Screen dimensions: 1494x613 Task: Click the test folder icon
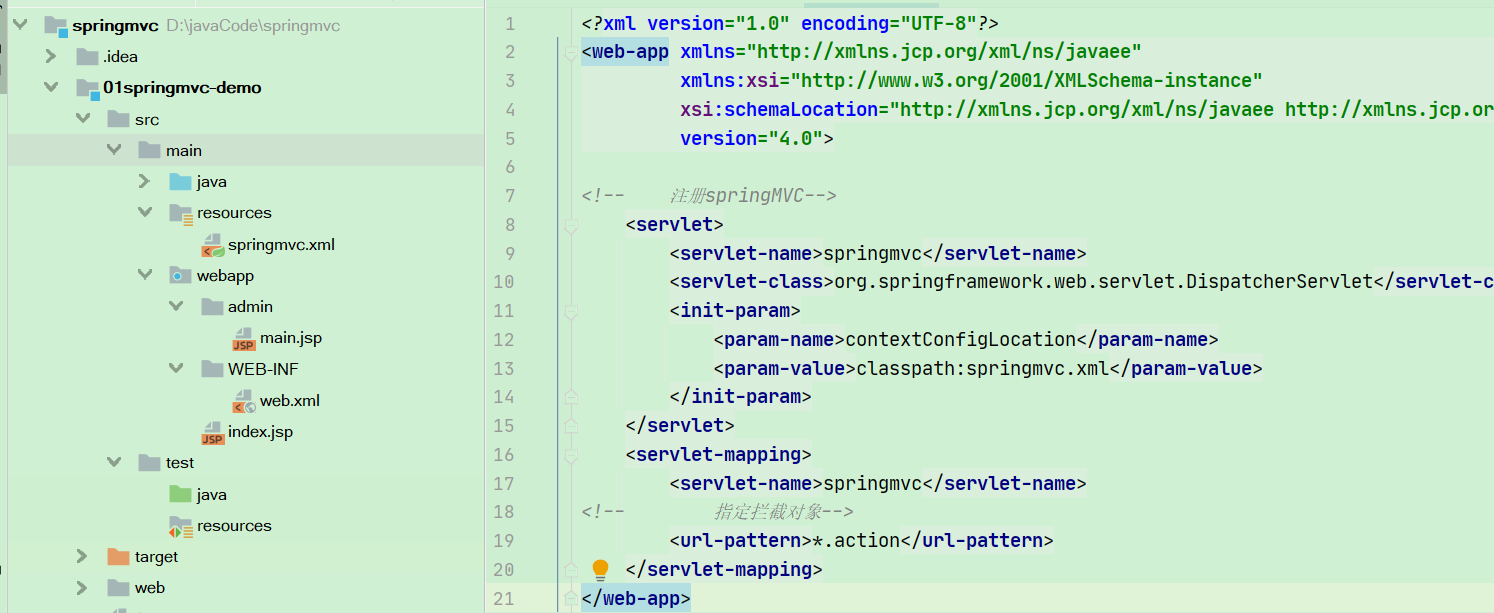point(149,463)
